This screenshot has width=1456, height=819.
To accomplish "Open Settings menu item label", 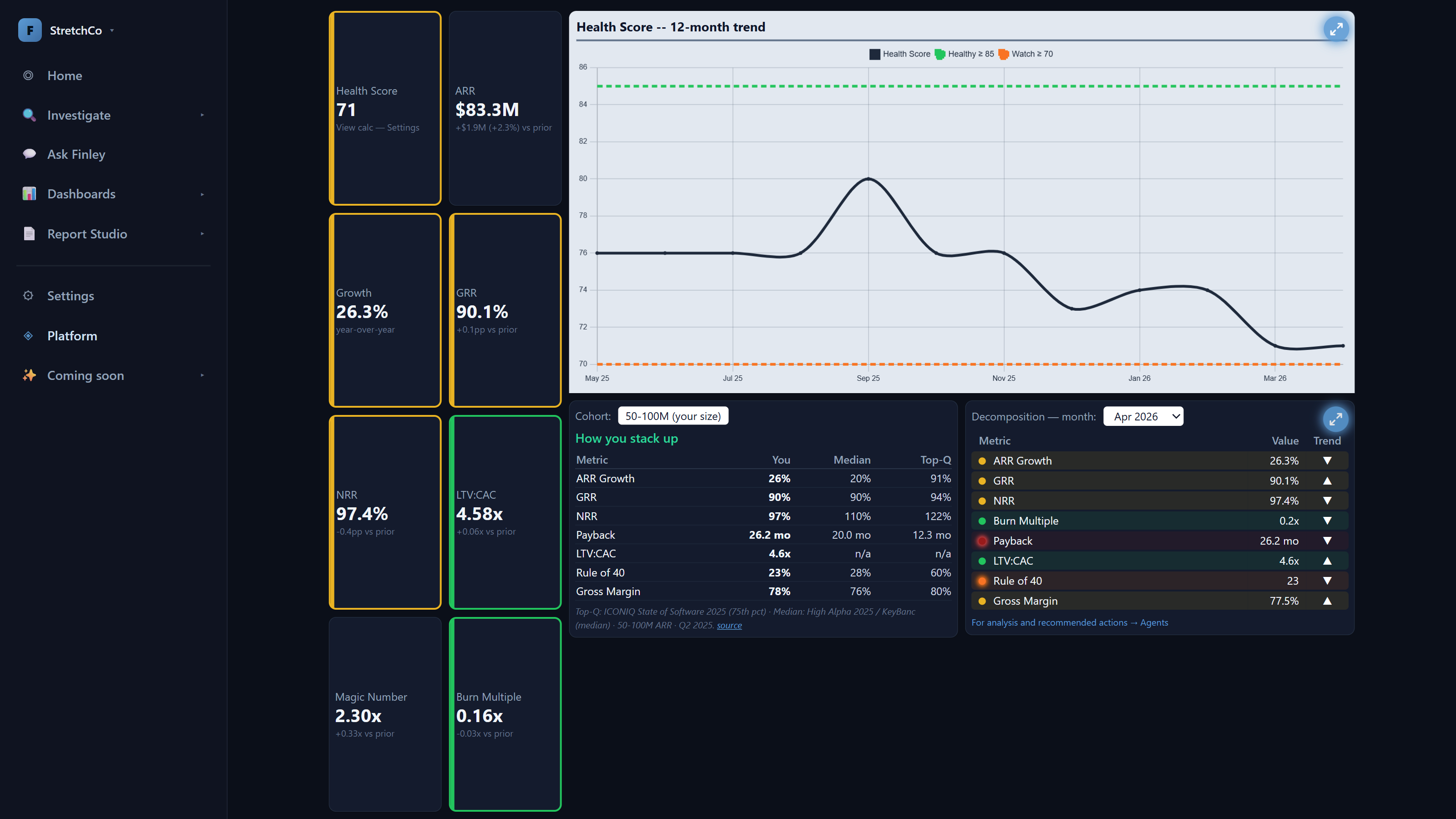I will coord(71,296).
